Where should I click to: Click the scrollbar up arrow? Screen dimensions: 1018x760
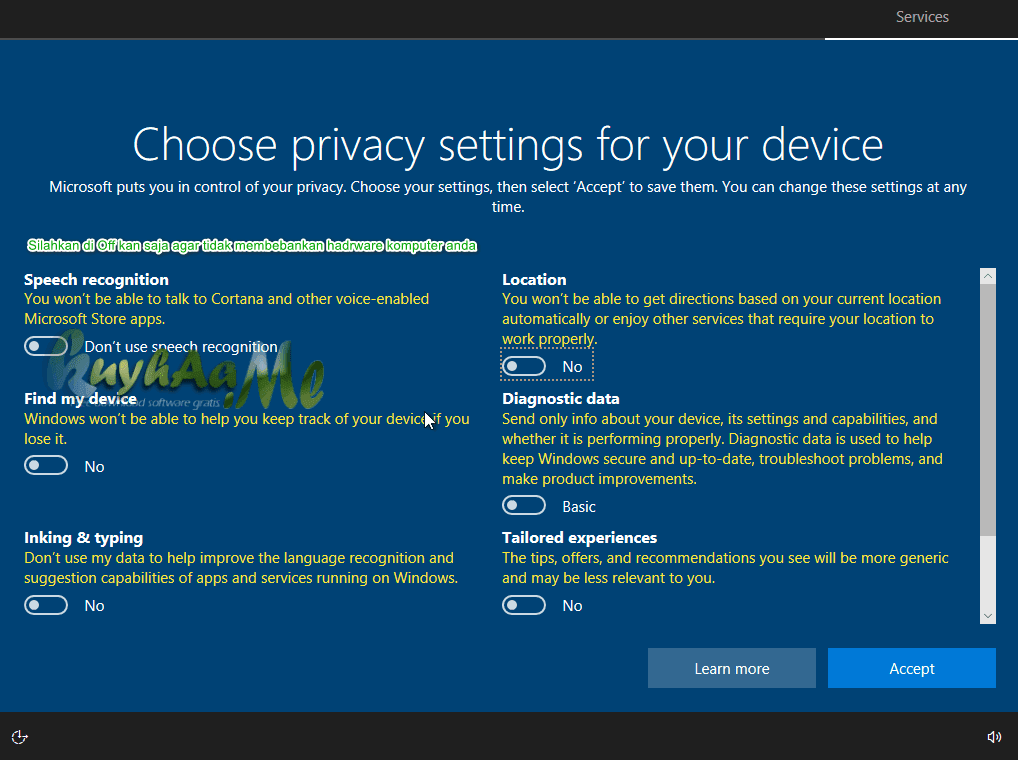click(x=988, y=274)
